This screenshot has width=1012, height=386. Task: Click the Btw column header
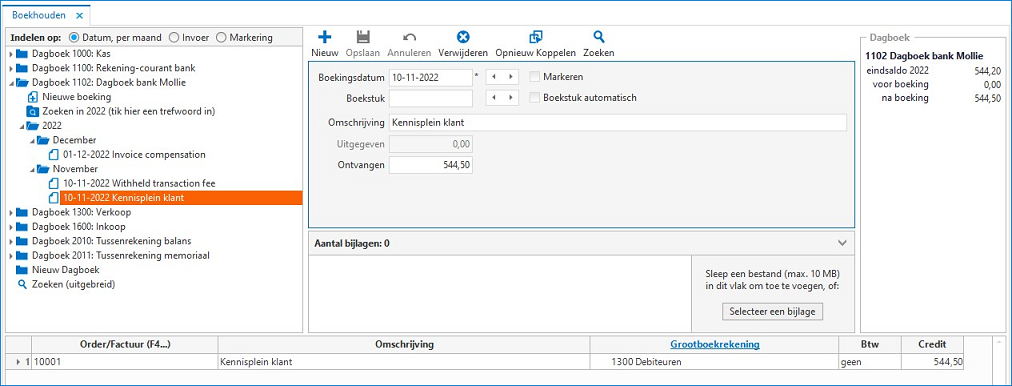click(x=869, y=344)
